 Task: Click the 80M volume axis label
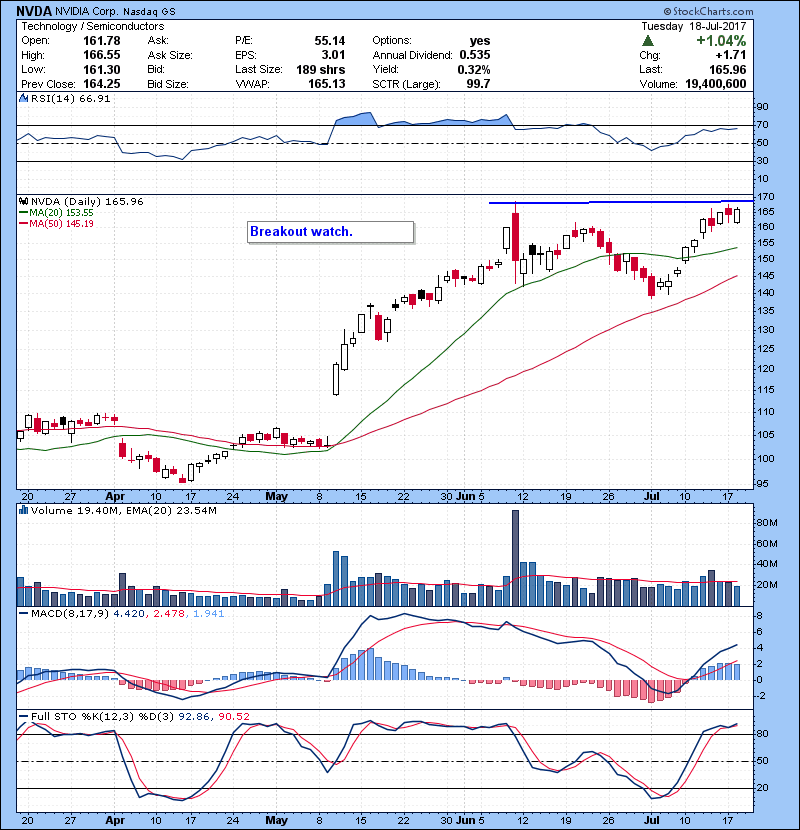[767, 523]
